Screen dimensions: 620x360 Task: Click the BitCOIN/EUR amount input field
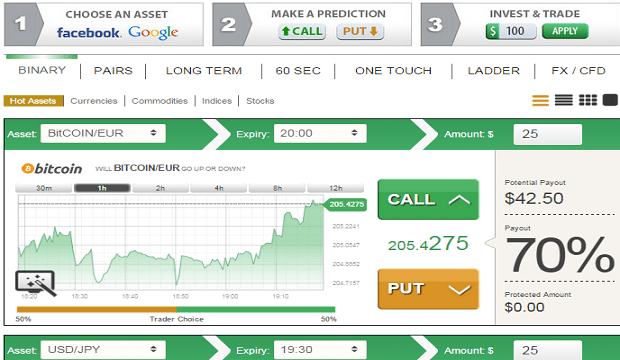pos(548,134)
